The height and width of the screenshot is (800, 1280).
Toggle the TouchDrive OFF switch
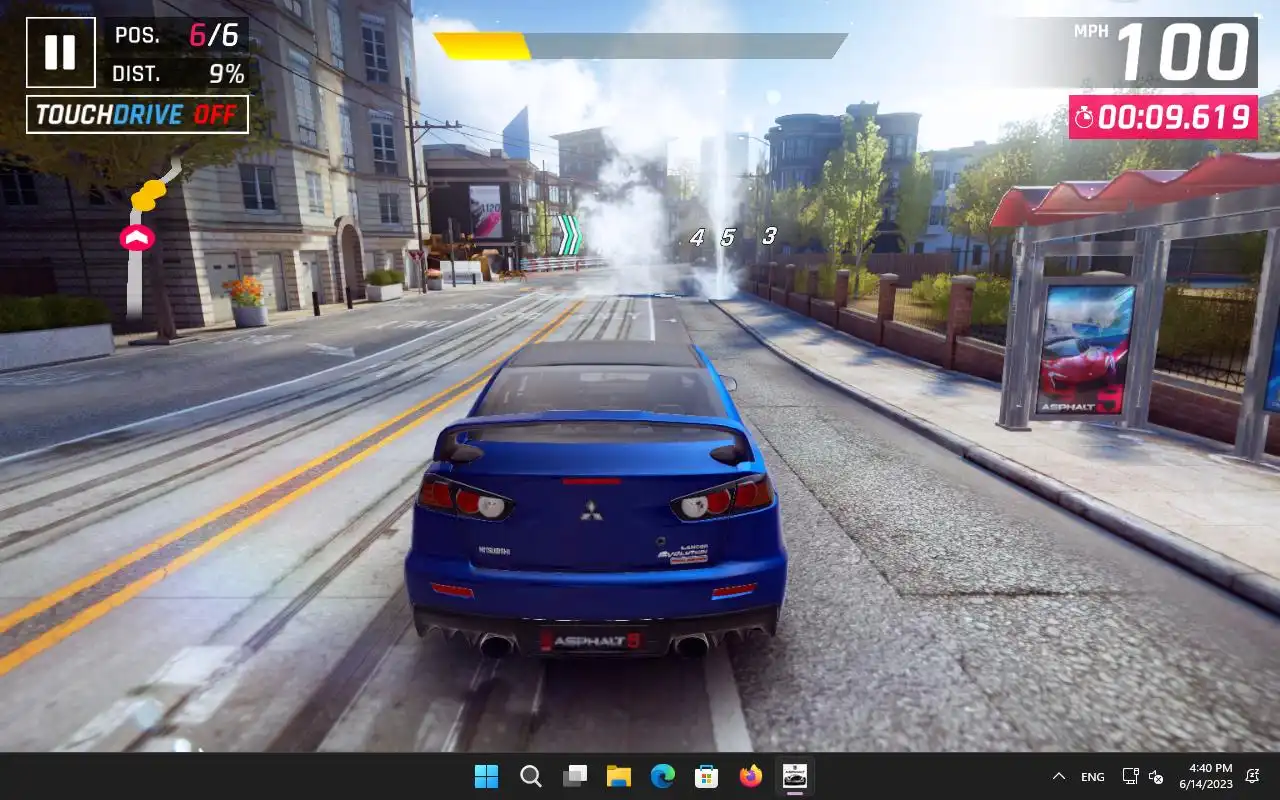coord(137,114)
